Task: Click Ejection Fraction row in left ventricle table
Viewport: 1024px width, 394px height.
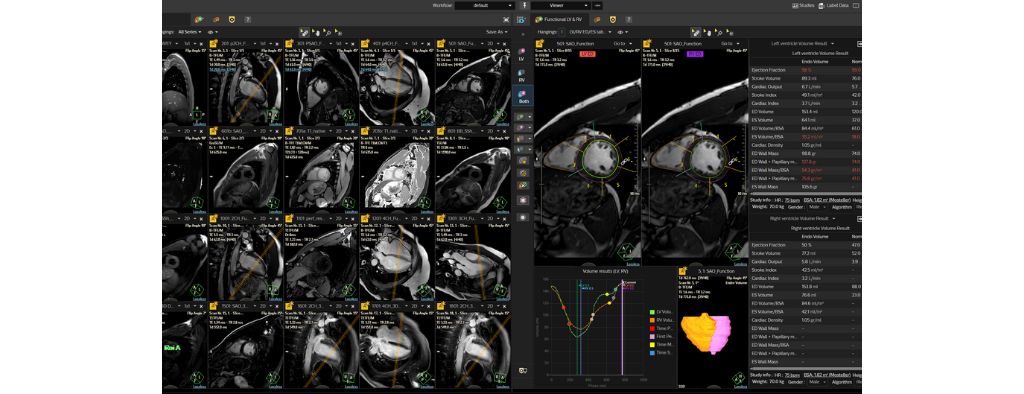Action: coord(805,69)
